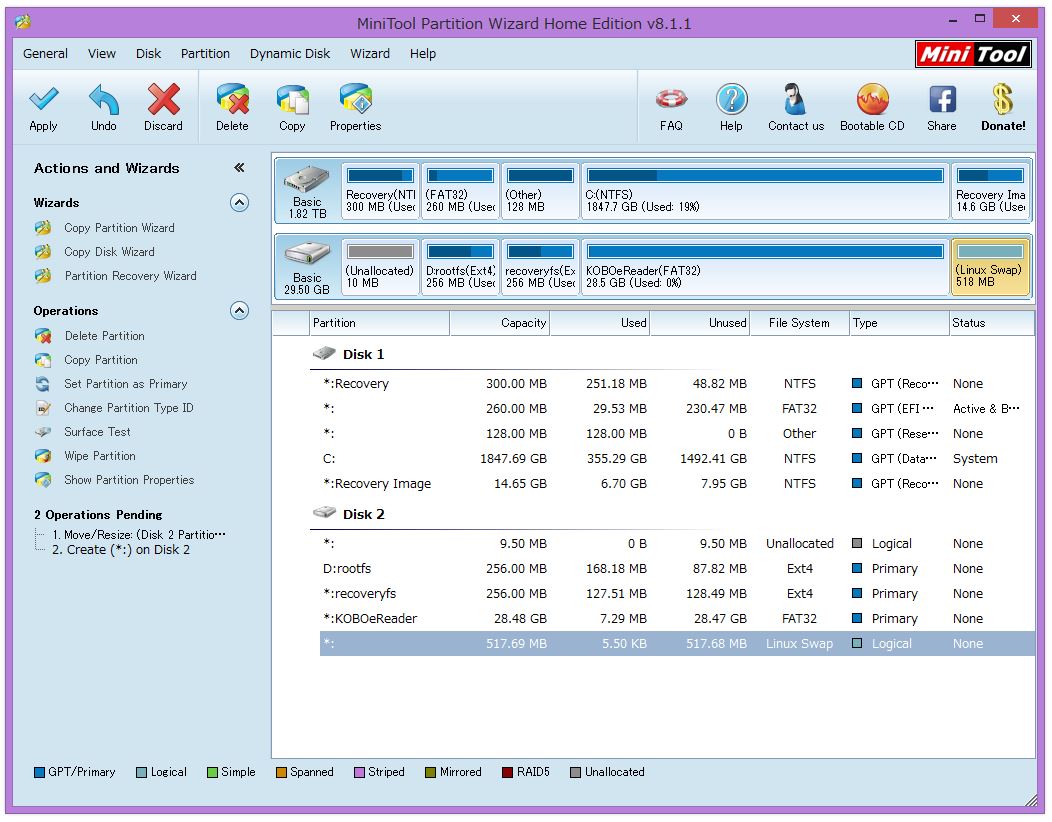The width and height of the screenshot is (1052, 822).
Task: Run the Surface Test operation
Action: pyautogui.click(x=97, y=432)
